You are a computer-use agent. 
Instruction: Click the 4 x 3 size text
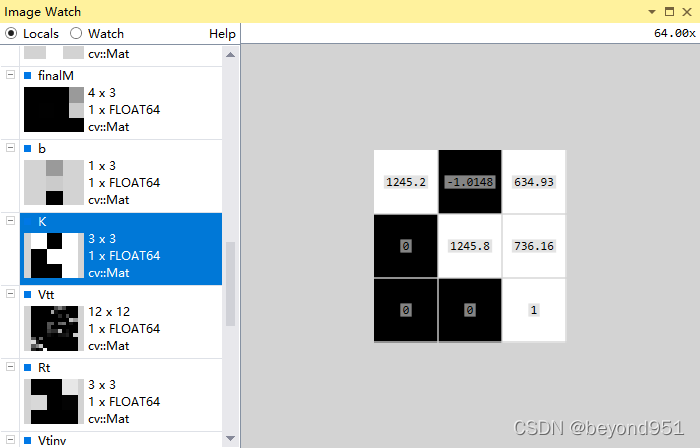(x=102, y=92)
